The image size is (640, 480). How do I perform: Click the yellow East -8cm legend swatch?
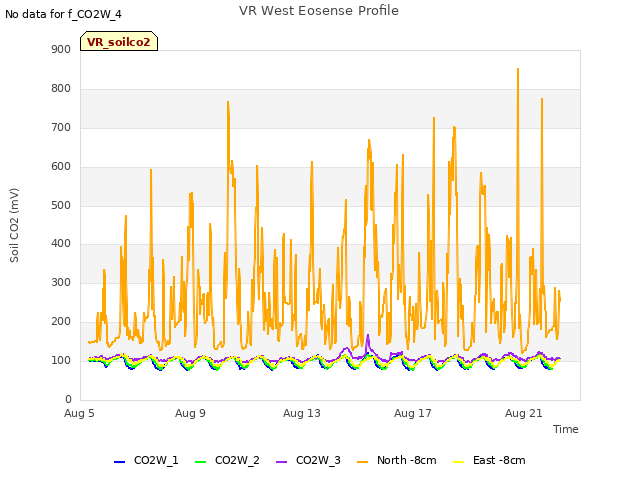tap(459, 461)
